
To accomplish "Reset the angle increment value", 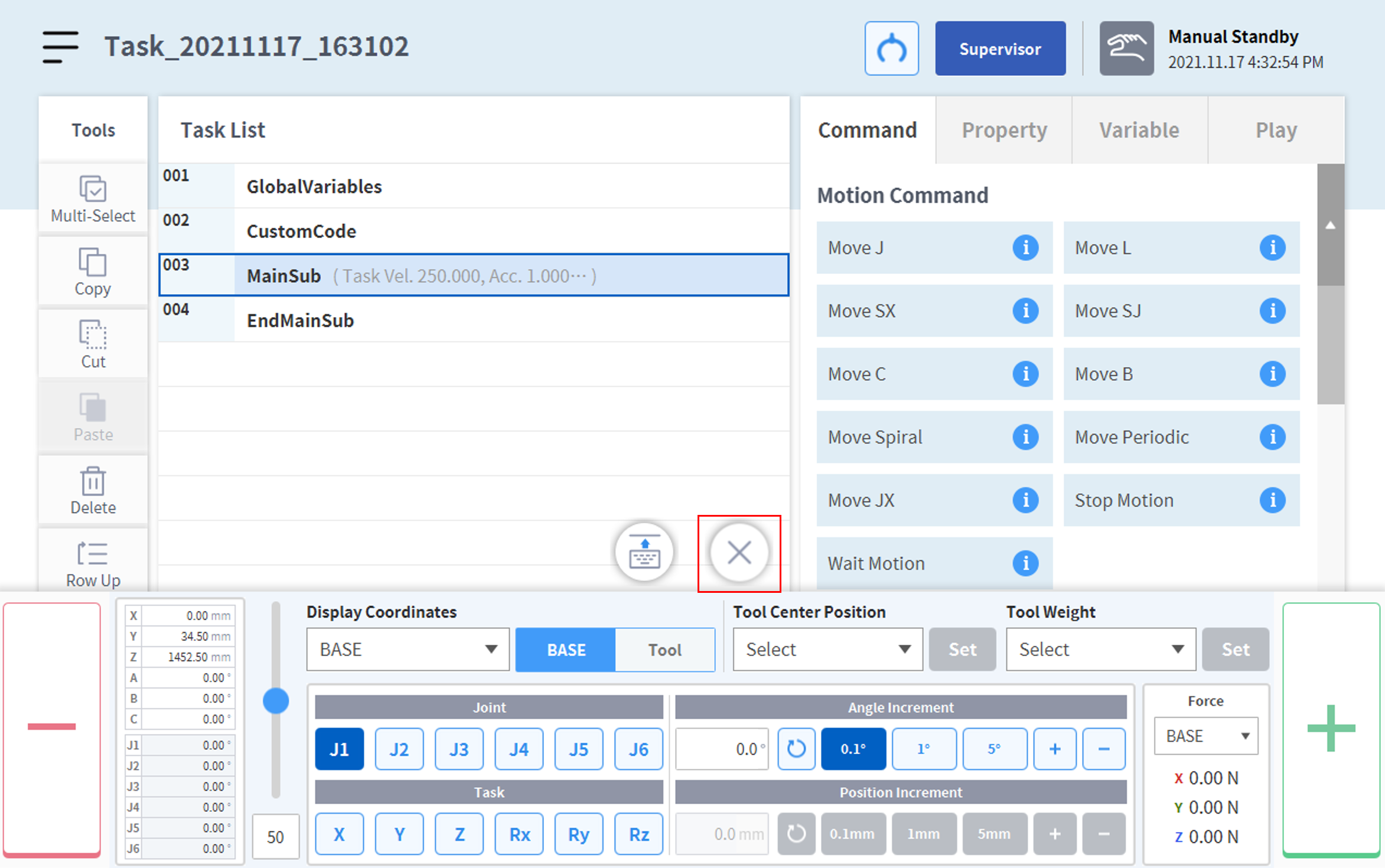I will [x=796, y=749].
